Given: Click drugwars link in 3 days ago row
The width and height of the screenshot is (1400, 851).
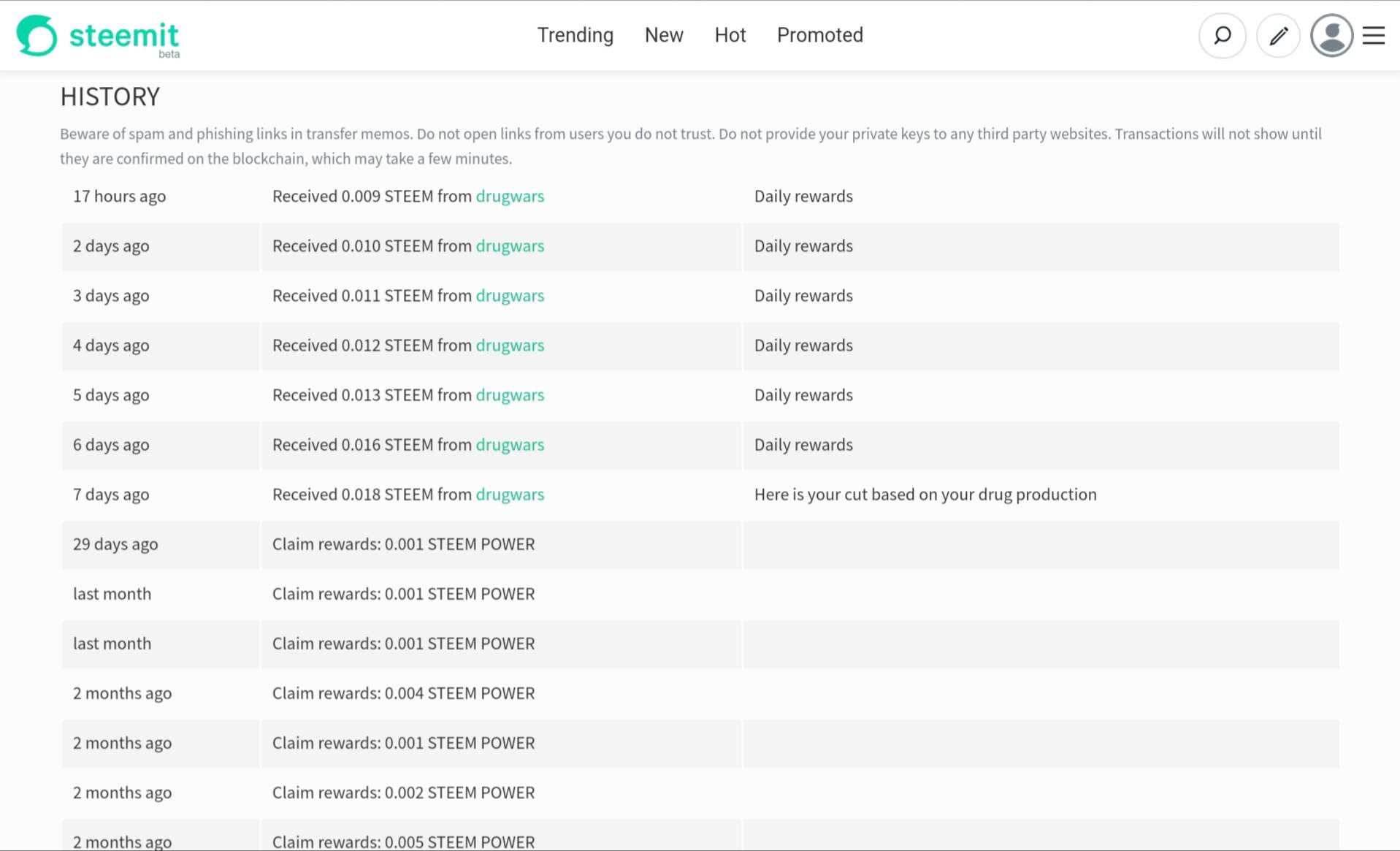Looking at the screenshot, I should click(x=510, y=296).
